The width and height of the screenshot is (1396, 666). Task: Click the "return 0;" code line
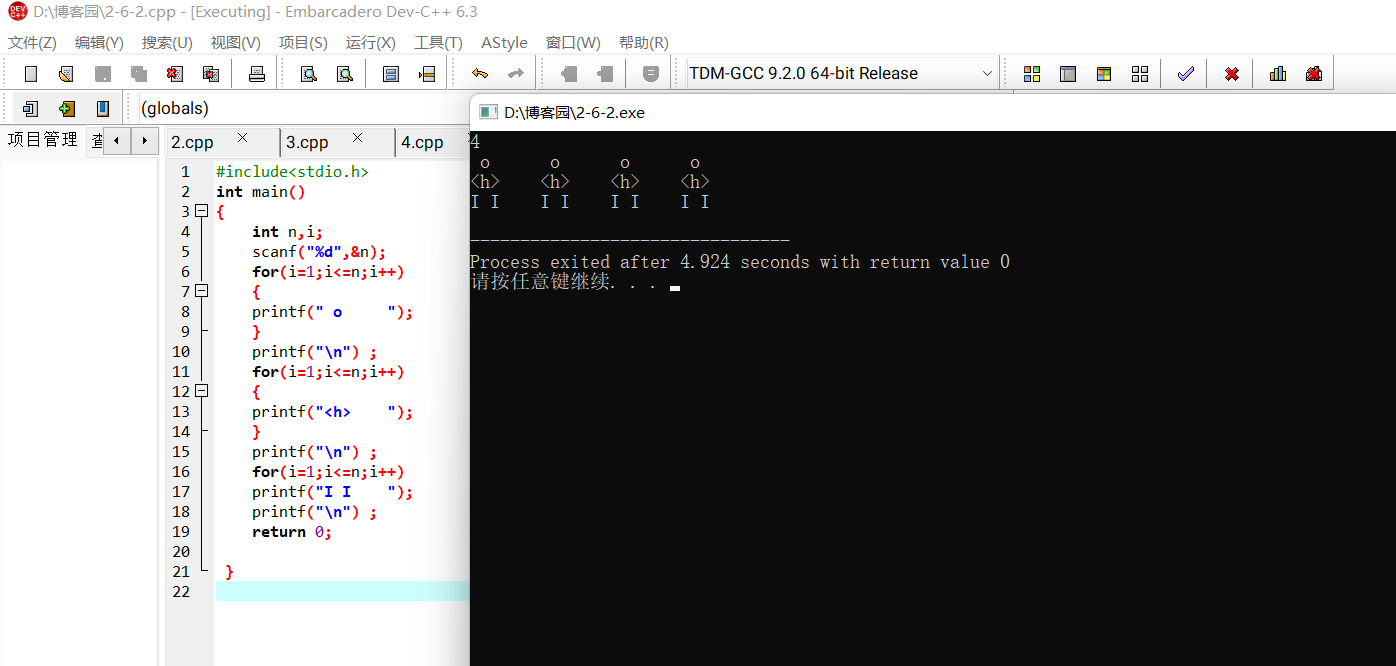(291, 531)
